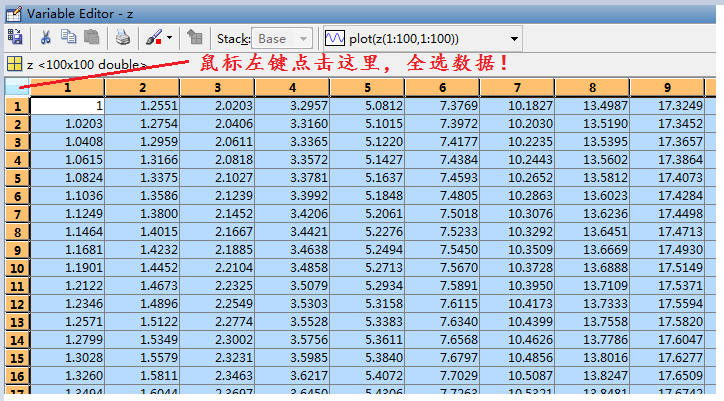Go up one level icon
This screenshot has width=724, height=401.
coord(194,37)
